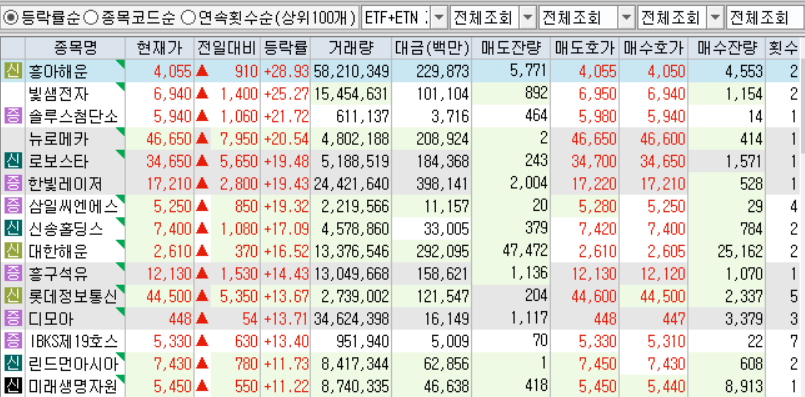Select the 뉴로메카 stock name
805x397 pixels.
(59, 140)
